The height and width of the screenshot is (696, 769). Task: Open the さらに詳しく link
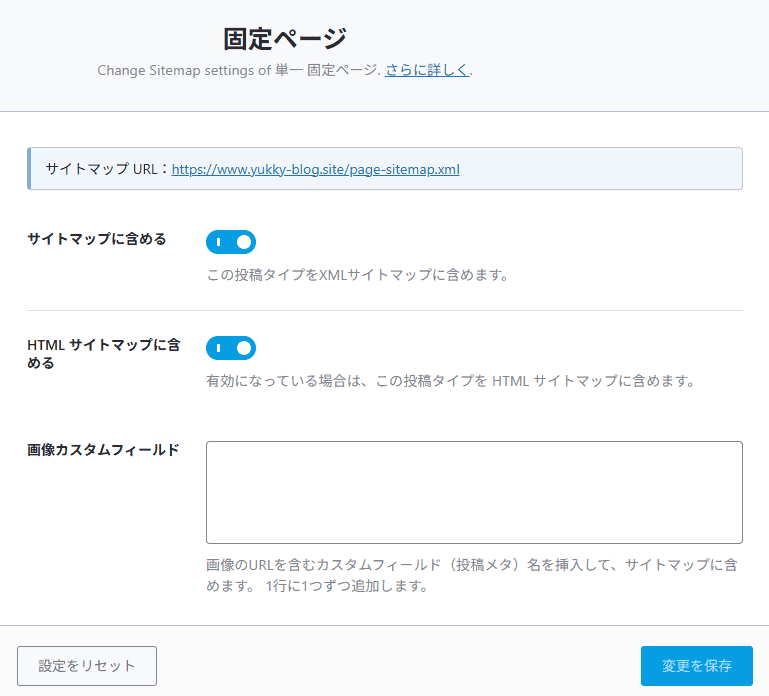[427, 70]
